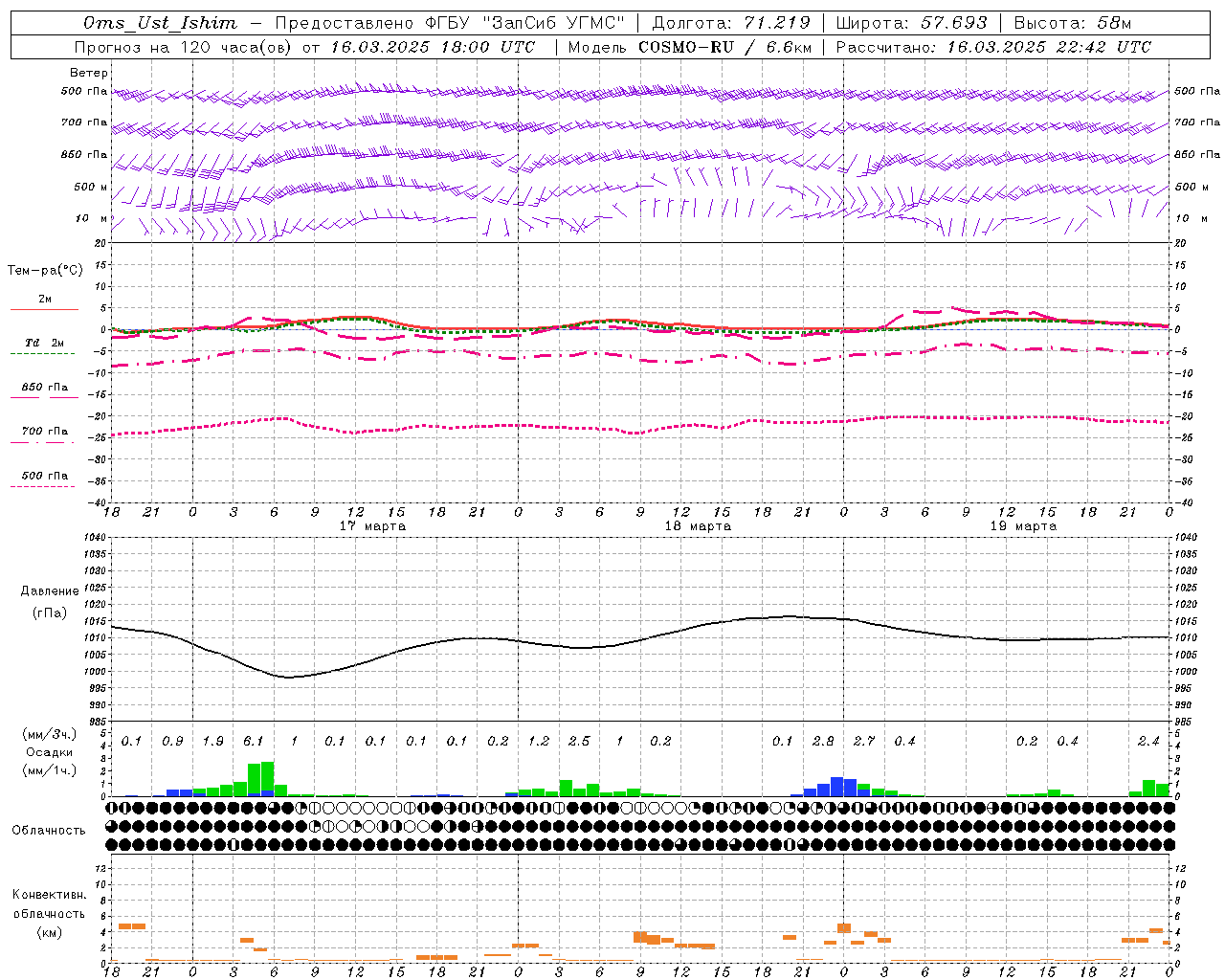Screen dimensions: 1225x980
Task: Select the Широта: 57.693 value
Action: coord(912,23)
